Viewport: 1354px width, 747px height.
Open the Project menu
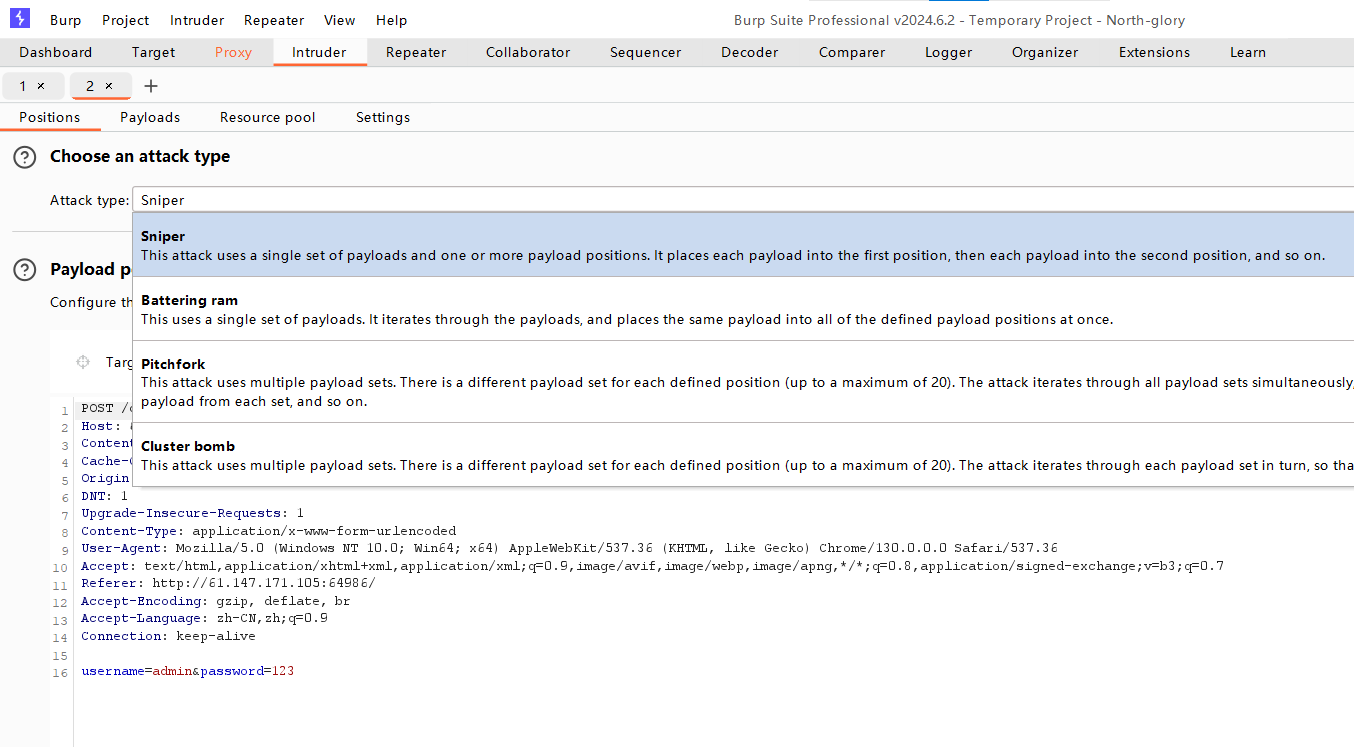click(x=126, y=20)
